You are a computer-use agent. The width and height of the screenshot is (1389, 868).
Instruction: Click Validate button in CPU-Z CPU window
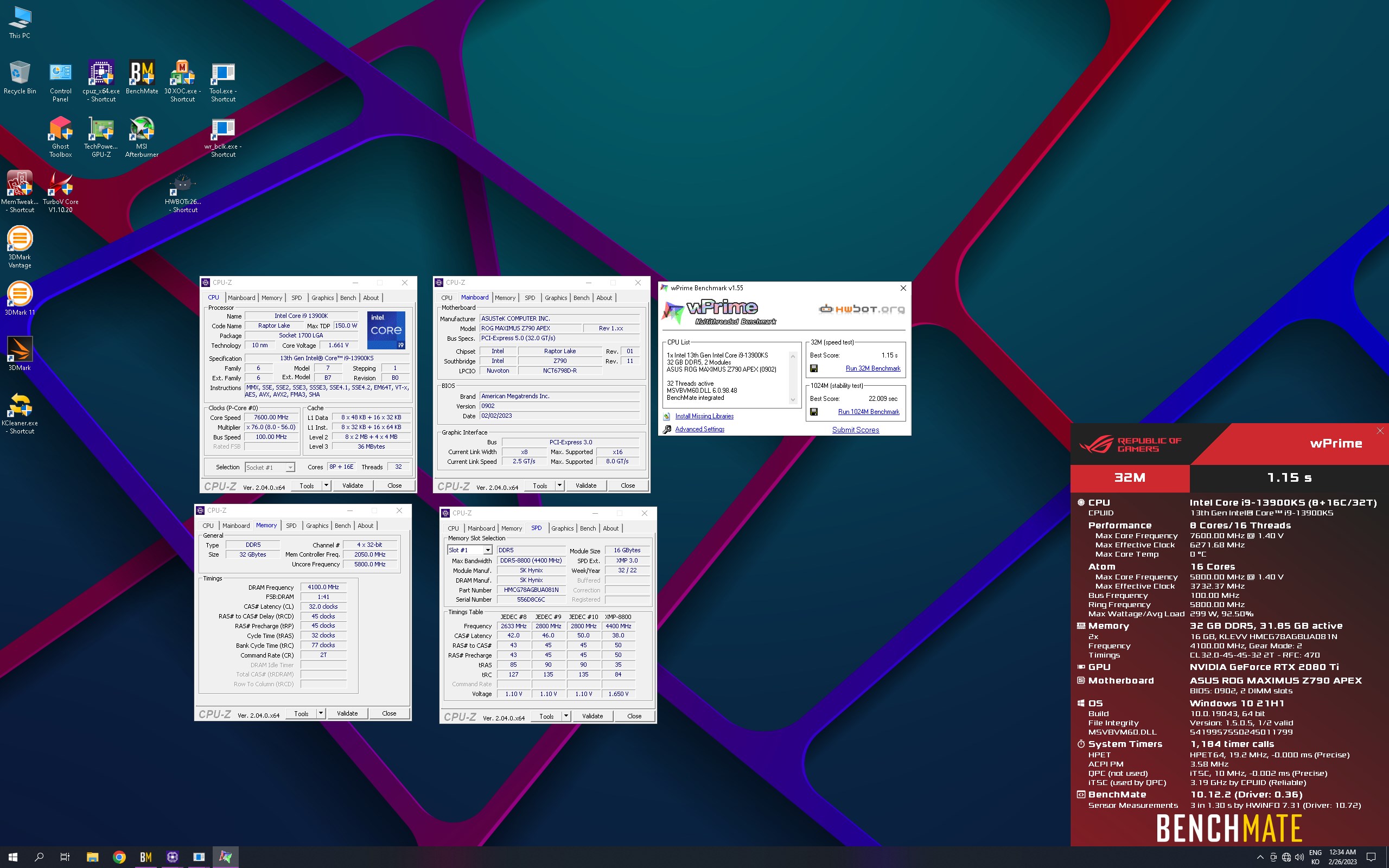(353, 486)
